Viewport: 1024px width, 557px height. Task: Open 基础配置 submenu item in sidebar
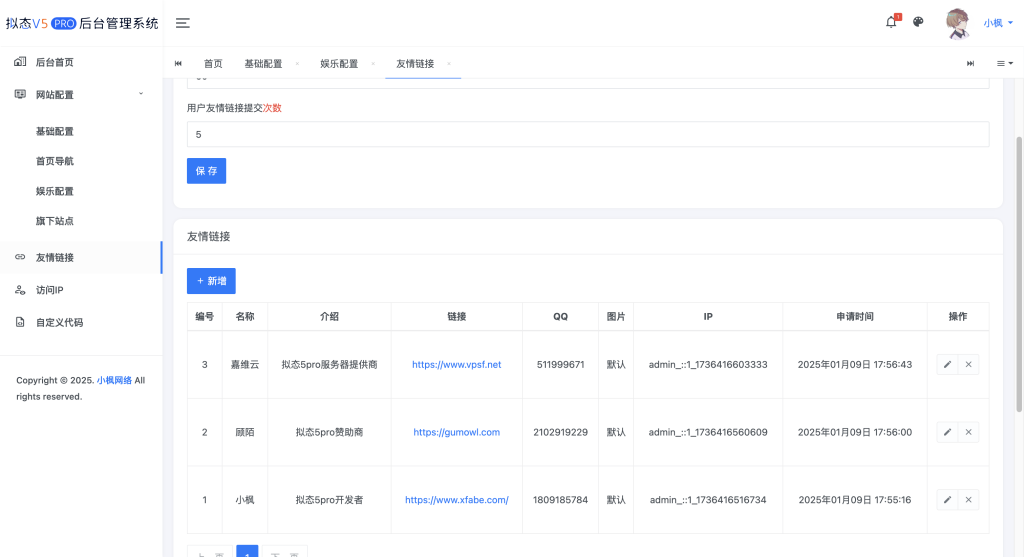55,131
